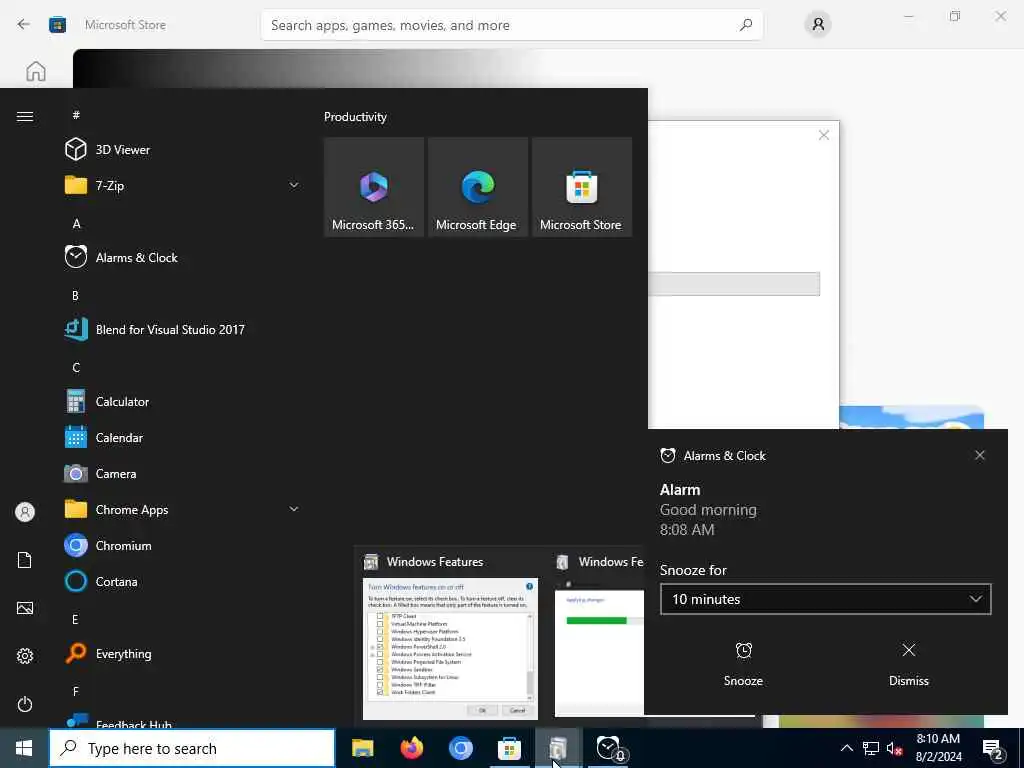Open the Microsoft 365 tile

374,187
